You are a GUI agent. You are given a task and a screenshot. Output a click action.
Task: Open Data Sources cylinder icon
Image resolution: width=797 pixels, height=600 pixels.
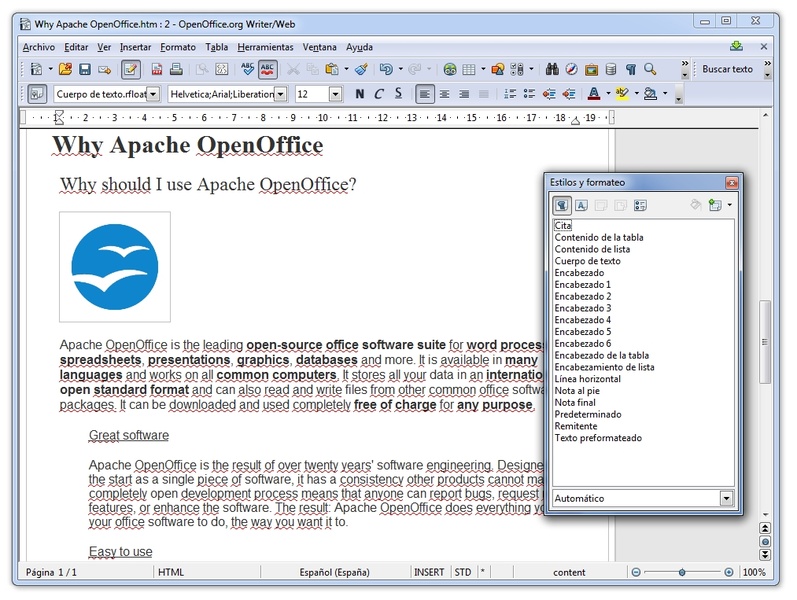pyautogui.click(x=611, y=69)
